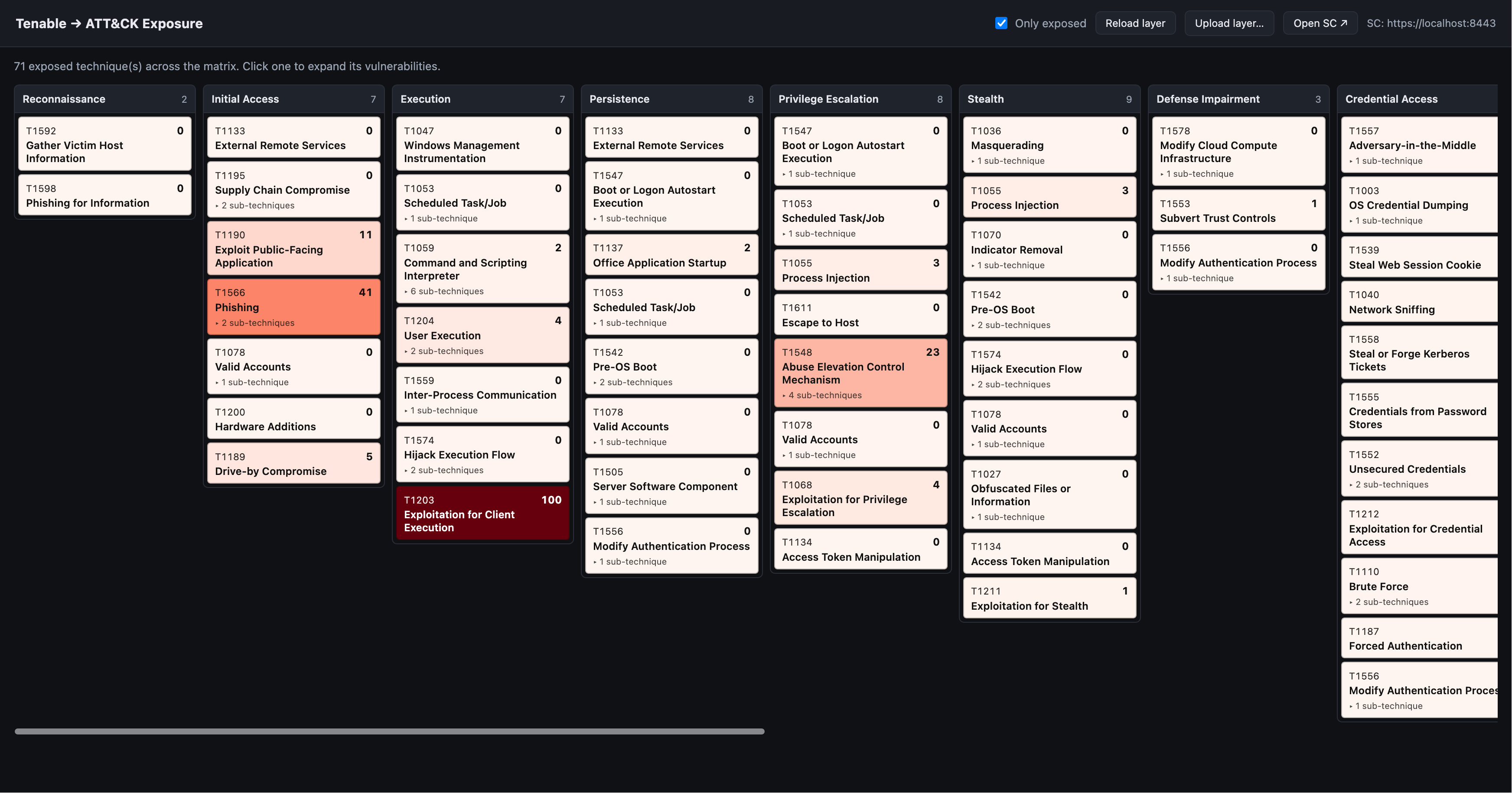1512x793 pixels.
Task: Expand Masquerading's 1 sub-technique
Action: point(1008,161)
